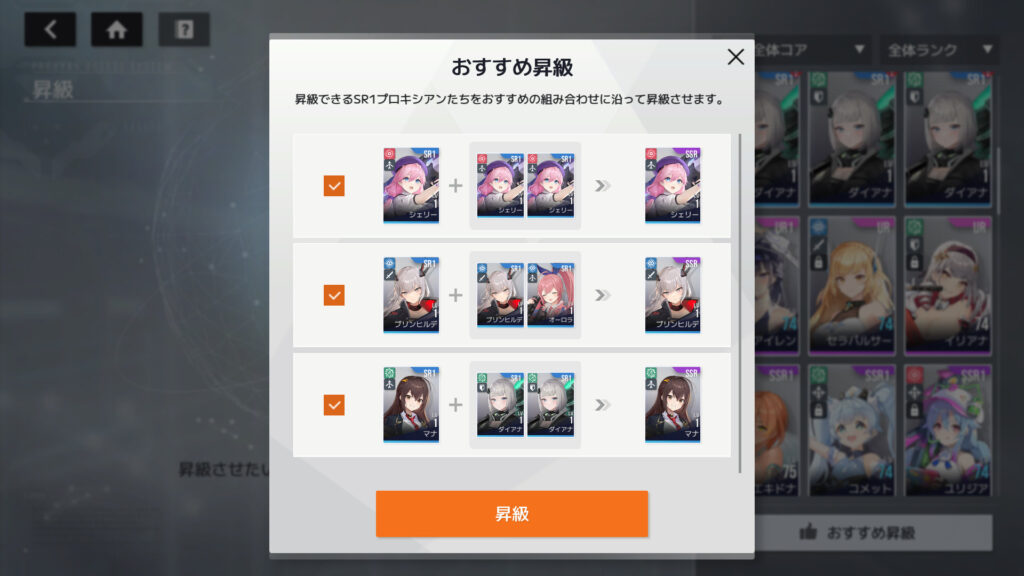Select the SSR マナ result card
Image resolution: width=1024 pixels, height=576 pixels.
pyautogui.click(x=673, y=405)
